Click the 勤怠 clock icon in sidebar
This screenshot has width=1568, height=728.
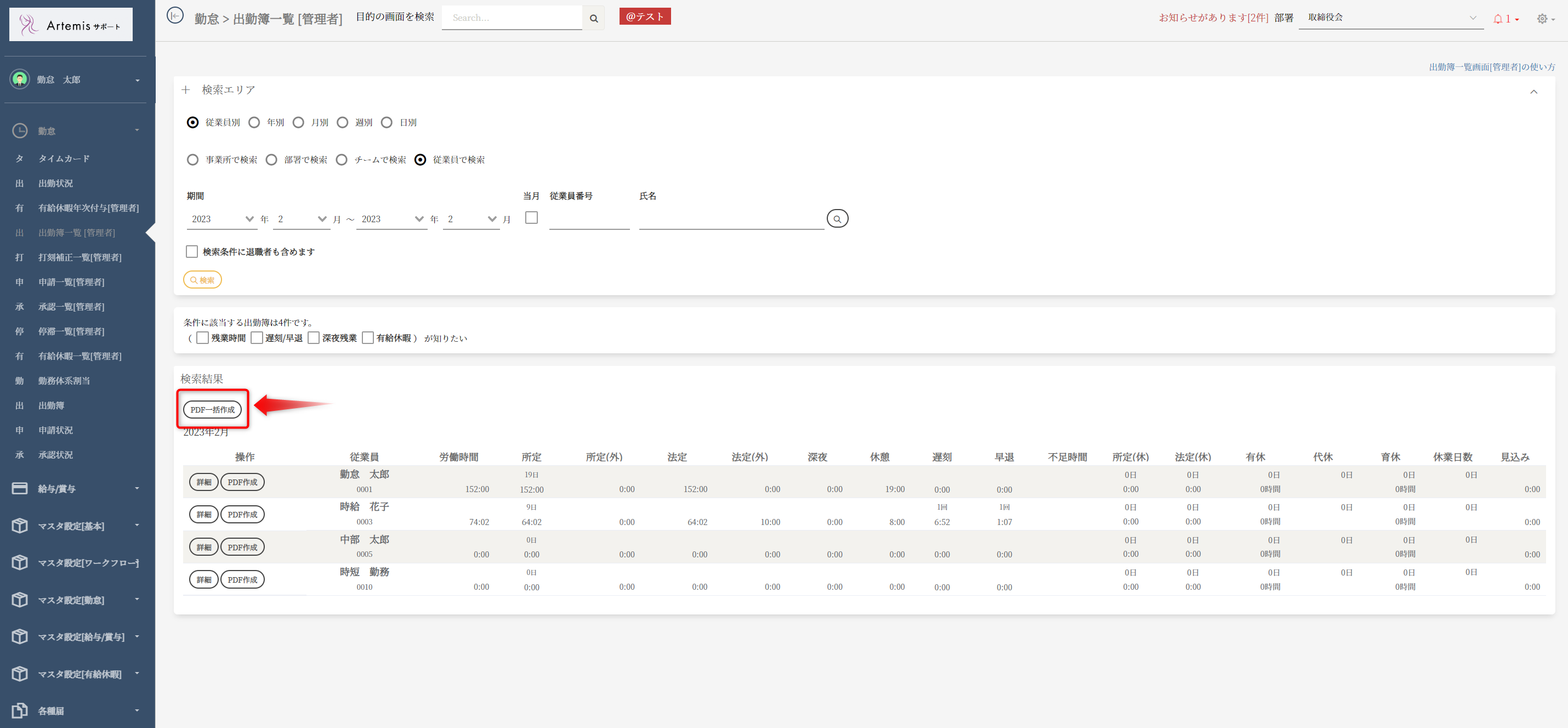(20, 131)
